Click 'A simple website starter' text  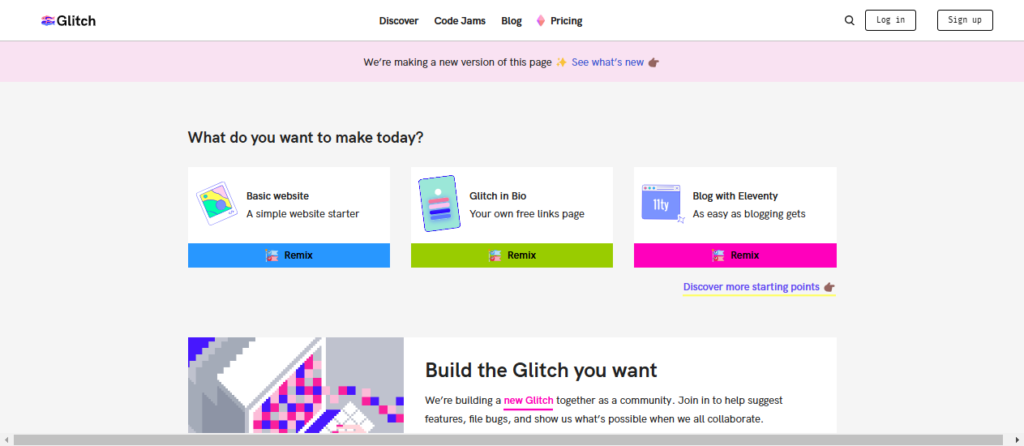302,214
